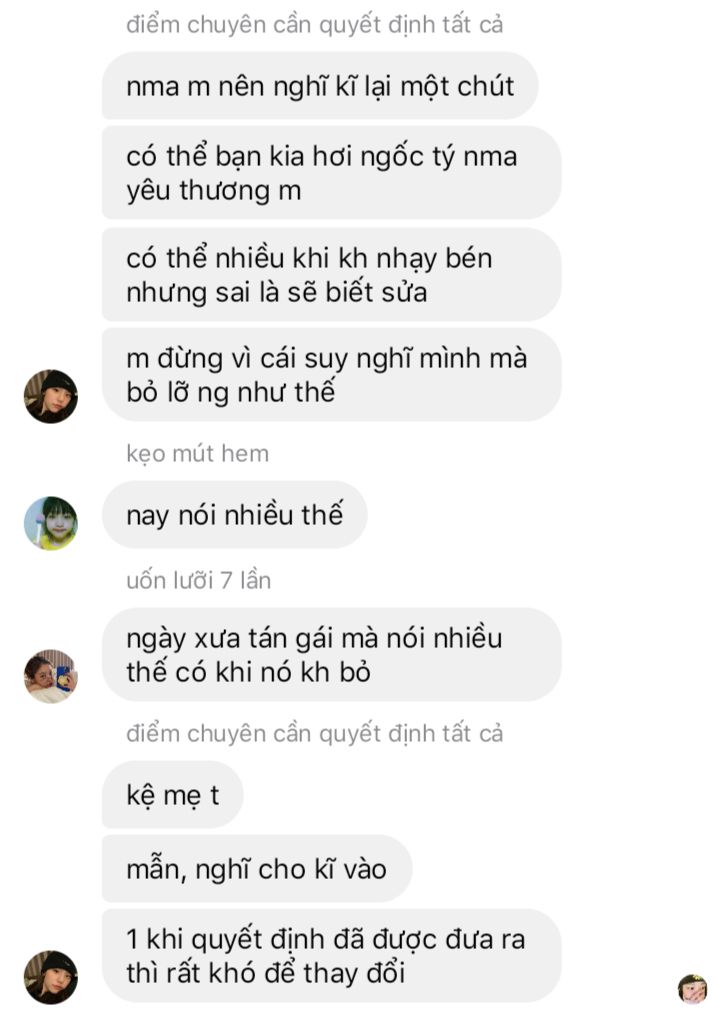713x1035 pixels.
Task: Tap the sender label above "kệ mẹ t"
Action: pyautogui.click(x=314, y=733)
